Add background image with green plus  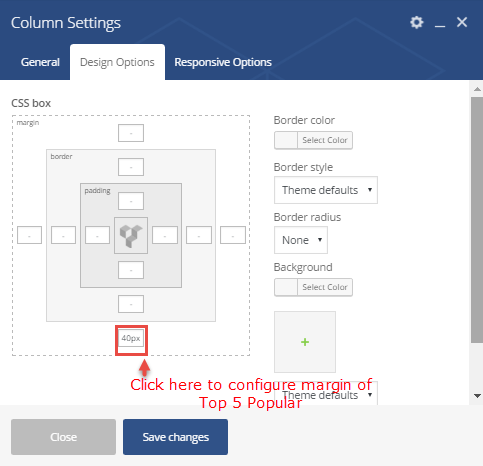pos(305,342)
